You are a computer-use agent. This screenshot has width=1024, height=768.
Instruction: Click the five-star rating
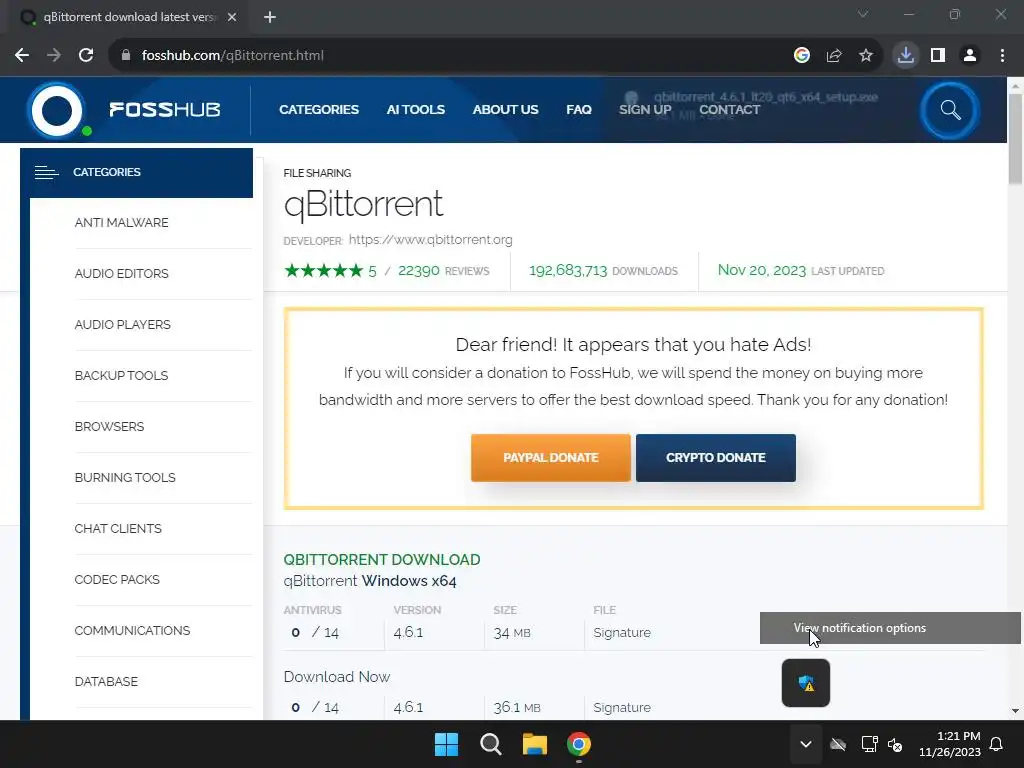(x=323, y=270)
